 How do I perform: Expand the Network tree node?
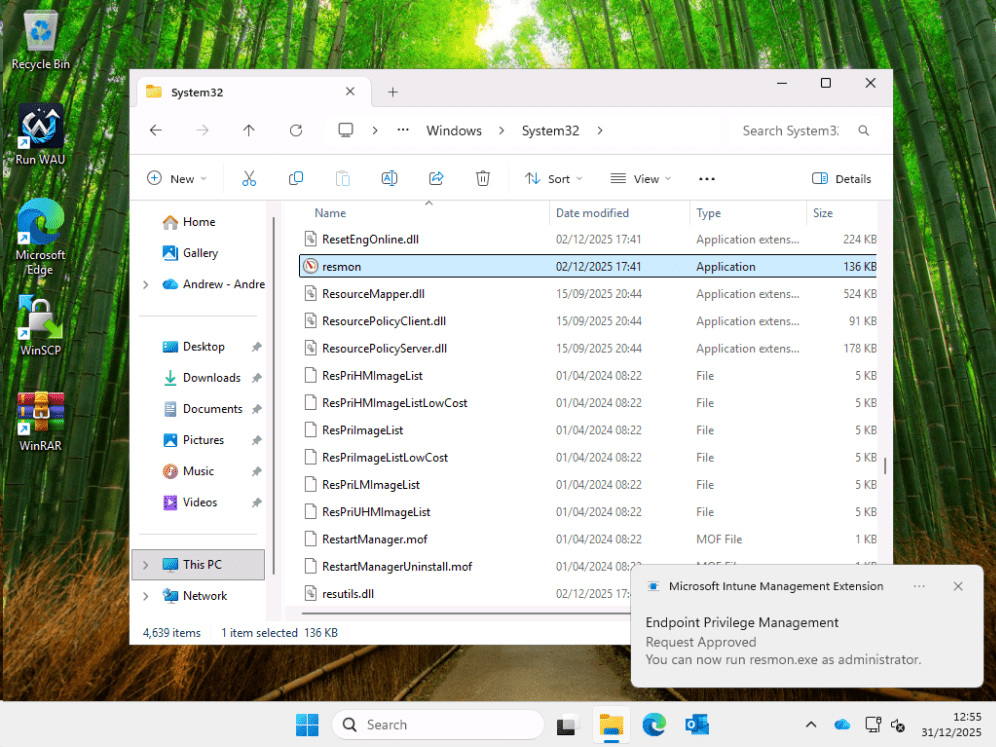tap(146, 596)
